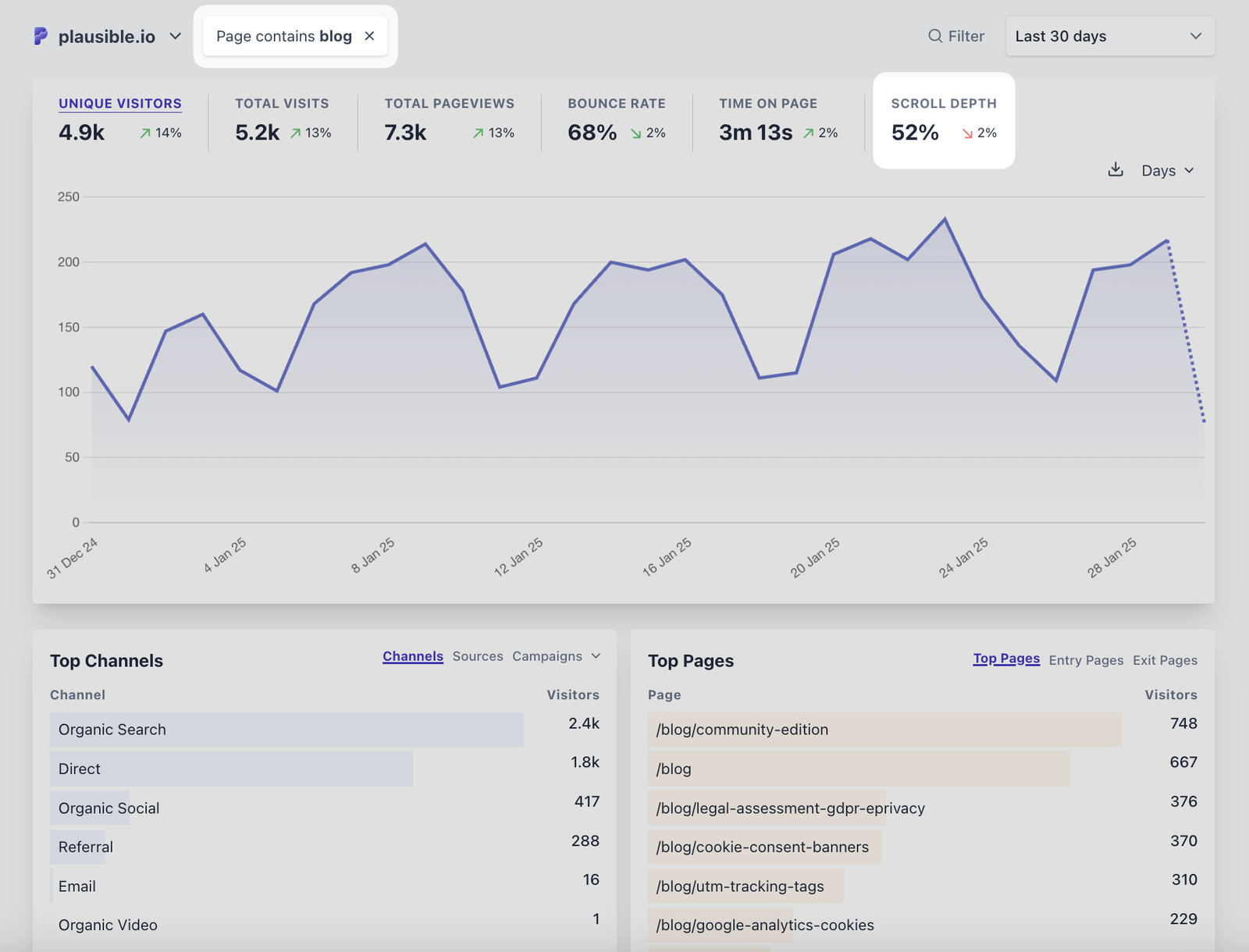This screenshot has height=952, width=1249.
Task: Open the Filter search
Action: click(x=955, y=36)
